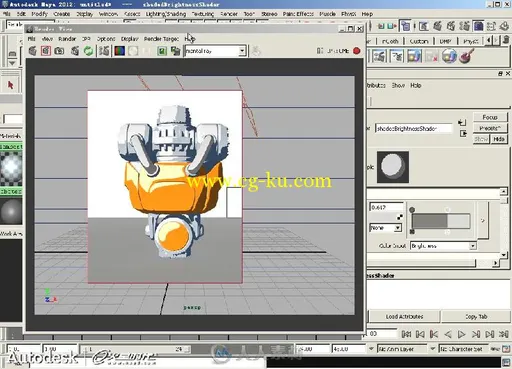This screenshot has height=369, width=512.
Task: Click the second shelf tool icon
Action: [x=396, y=56]
